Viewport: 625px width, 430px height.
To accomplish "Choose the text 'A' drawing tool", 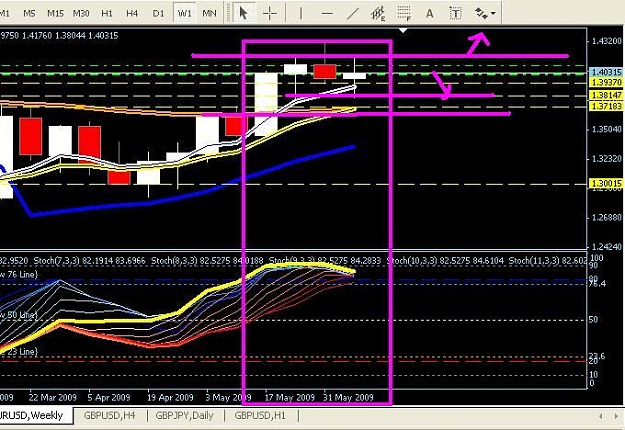I will click(x=429, y=14).
